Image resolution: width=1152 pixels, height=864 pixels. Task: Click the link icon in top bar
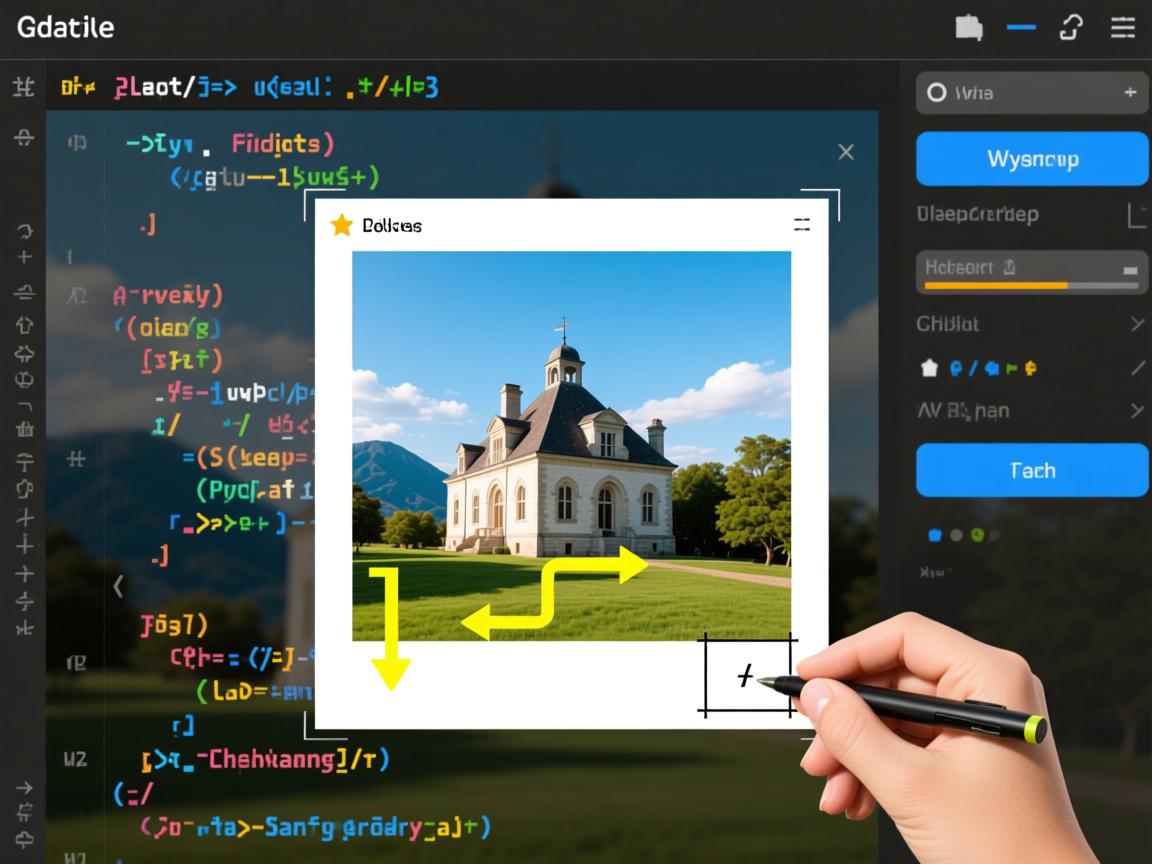pos(1071,28)
